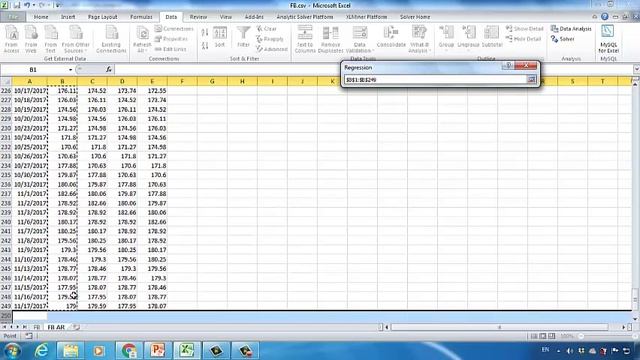Click the Reapply filter button
This screenshot has height=360, width=640.
[x=270, y=39]
